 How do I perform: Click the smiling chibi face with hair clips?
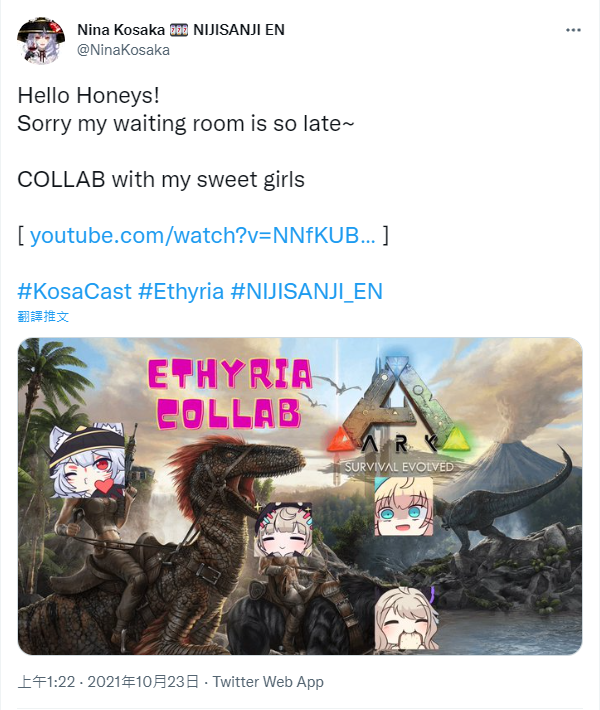pos(283,530)
